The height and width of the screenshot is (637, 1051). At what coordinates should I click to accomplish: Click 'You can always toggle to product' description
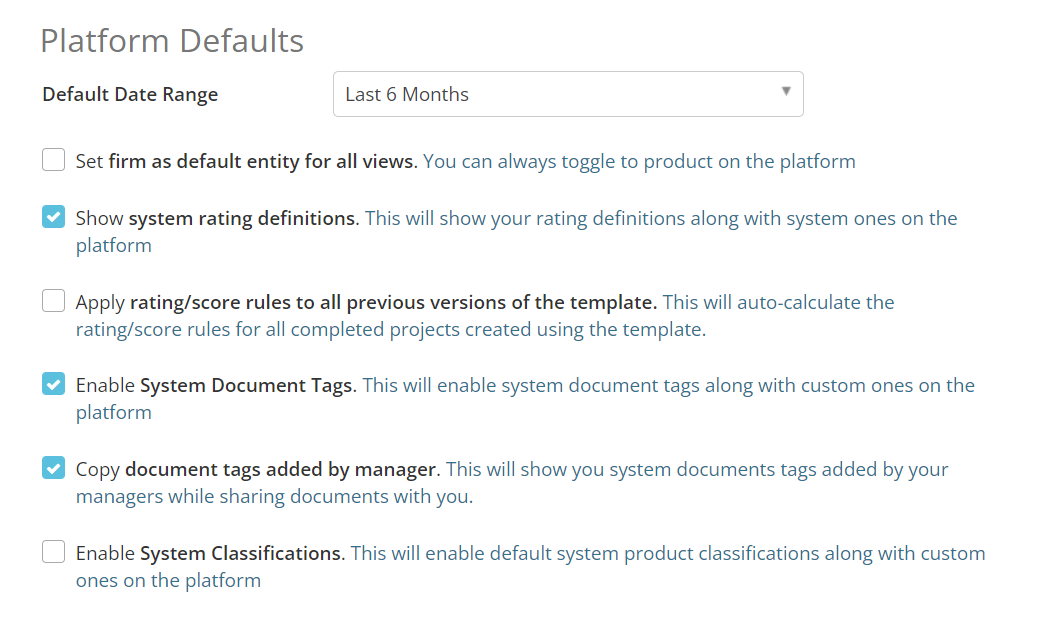point(639,162)
